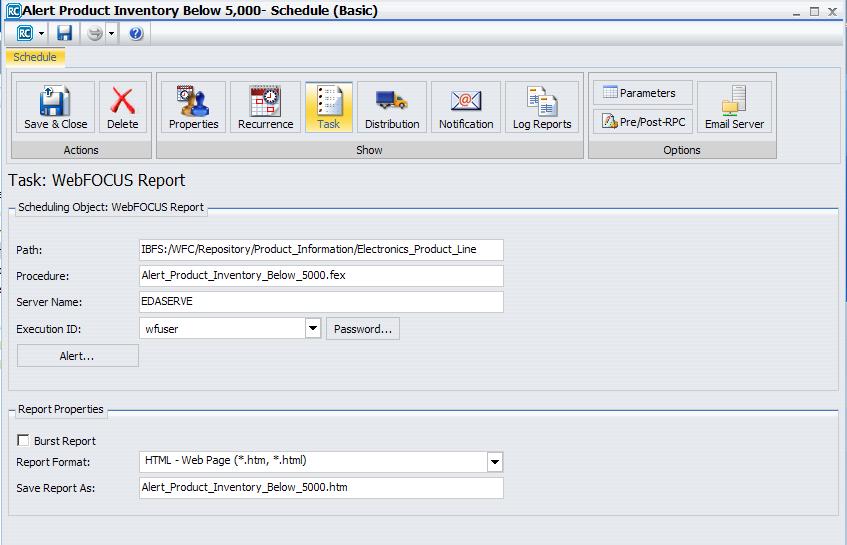Screen dimensions: 847x545
Task: Open the RC application menu button
Action: pyautogui.click(x=25, y=33)
